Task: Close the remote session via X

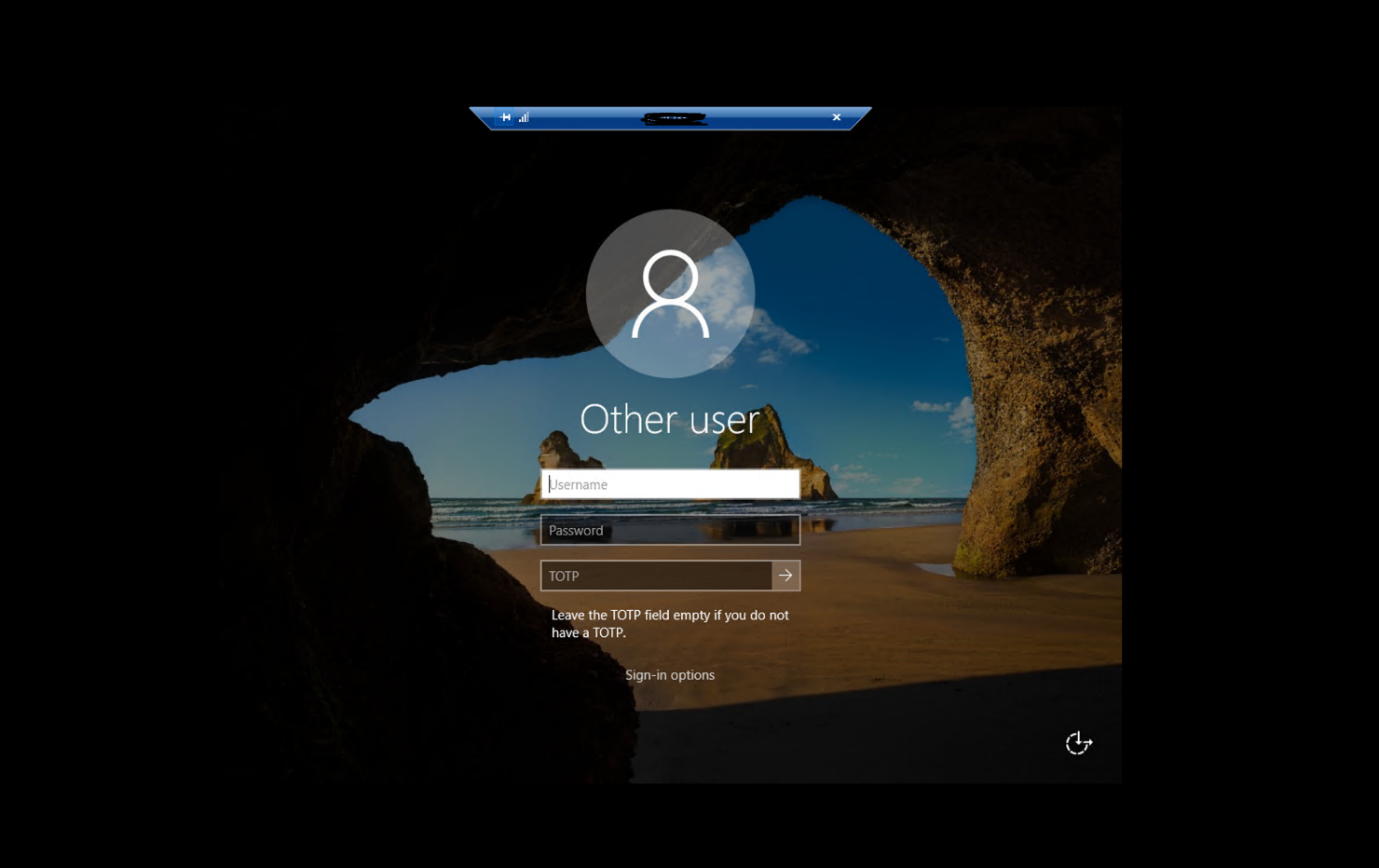Action: [x=836, y=117]
